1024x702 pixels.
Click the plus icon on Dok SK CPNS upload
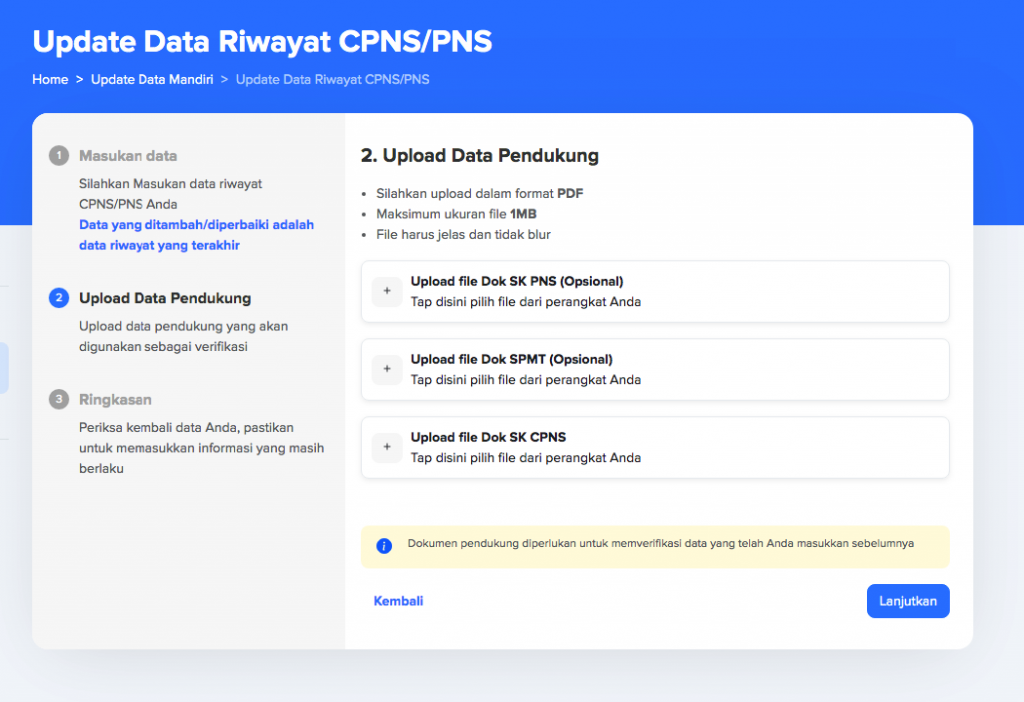pos(387,447)
